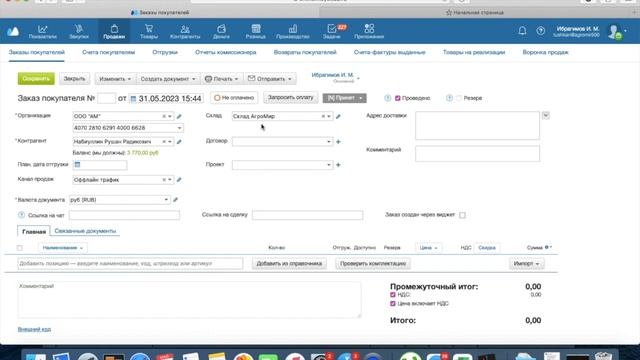The width and height of the screenshot is (640, 360).
Task: Toggle the НДС checkbox in totals
Action: pos(393,294)
